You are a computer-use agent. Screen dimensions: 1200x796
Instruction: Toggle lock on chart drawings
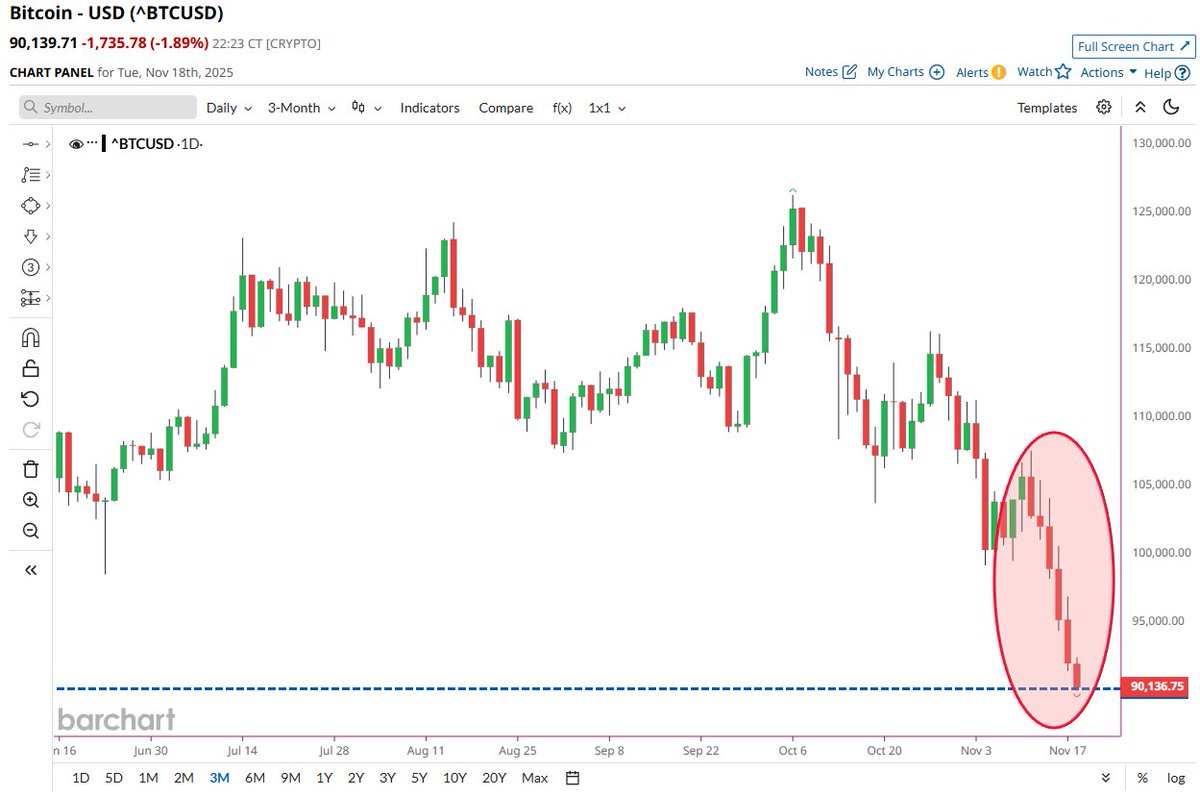30,368
